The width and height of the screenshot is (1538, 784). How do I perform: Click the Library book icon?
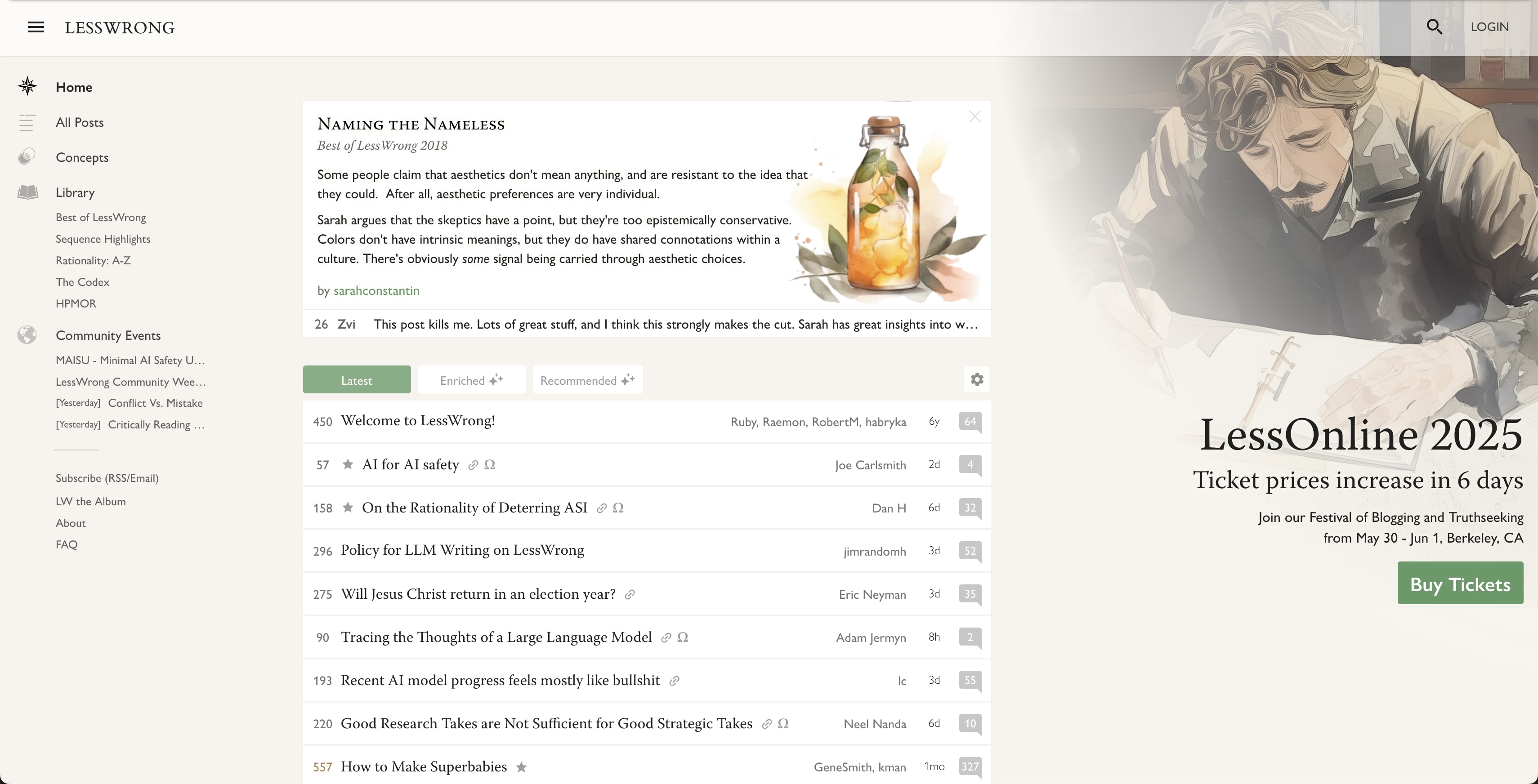(27, 192)
